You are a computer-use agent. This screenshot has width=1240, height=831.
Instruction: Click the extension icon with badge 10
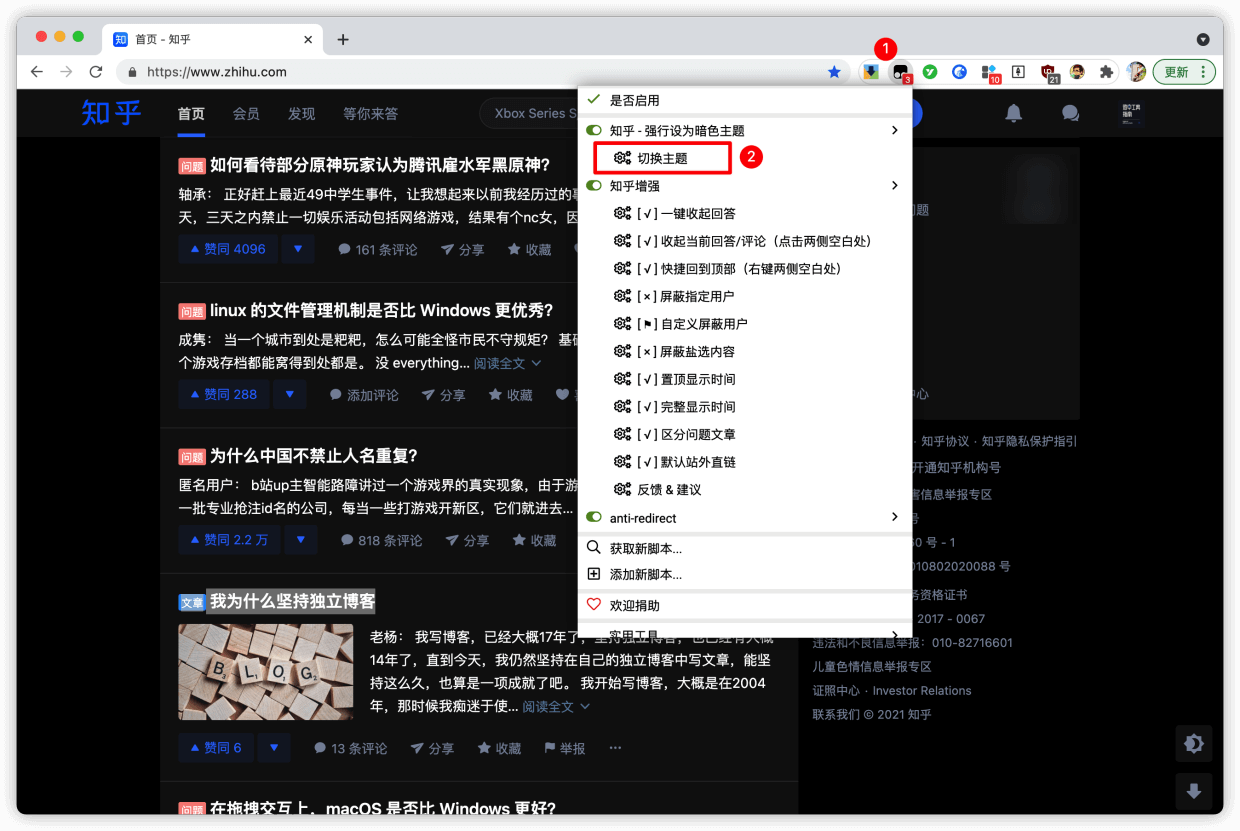[990, 72]
